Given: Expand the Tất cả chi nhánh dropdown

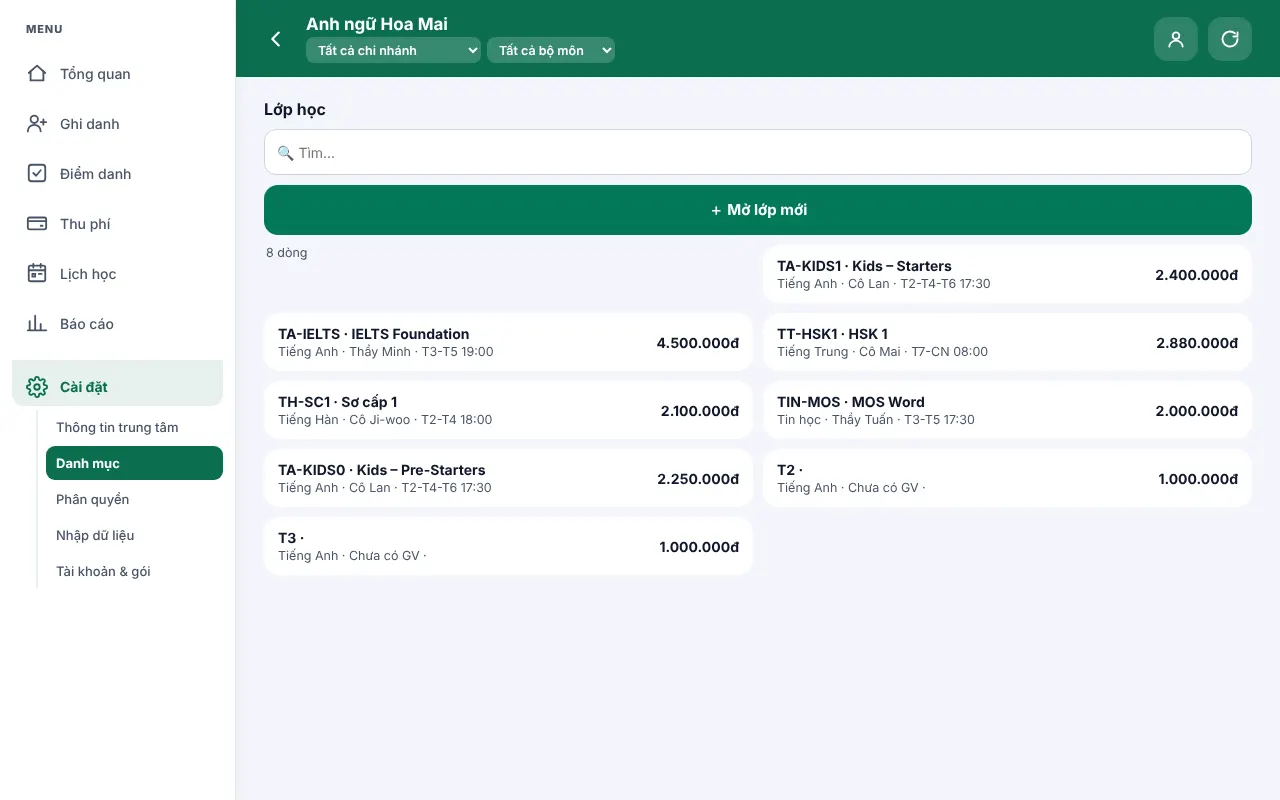Looking at the screenshot, I should click(393, 50).
